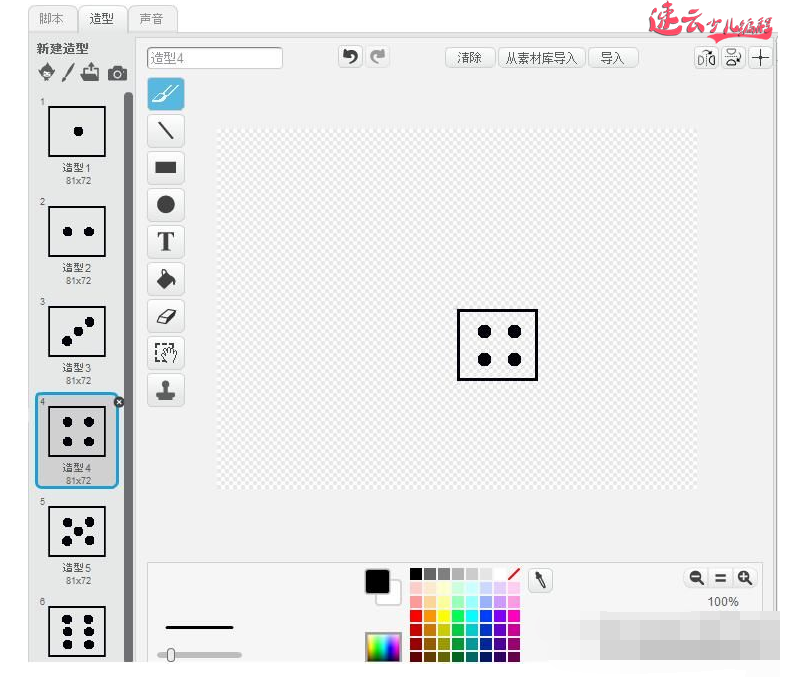Click the costume name input field

(215, 58)
